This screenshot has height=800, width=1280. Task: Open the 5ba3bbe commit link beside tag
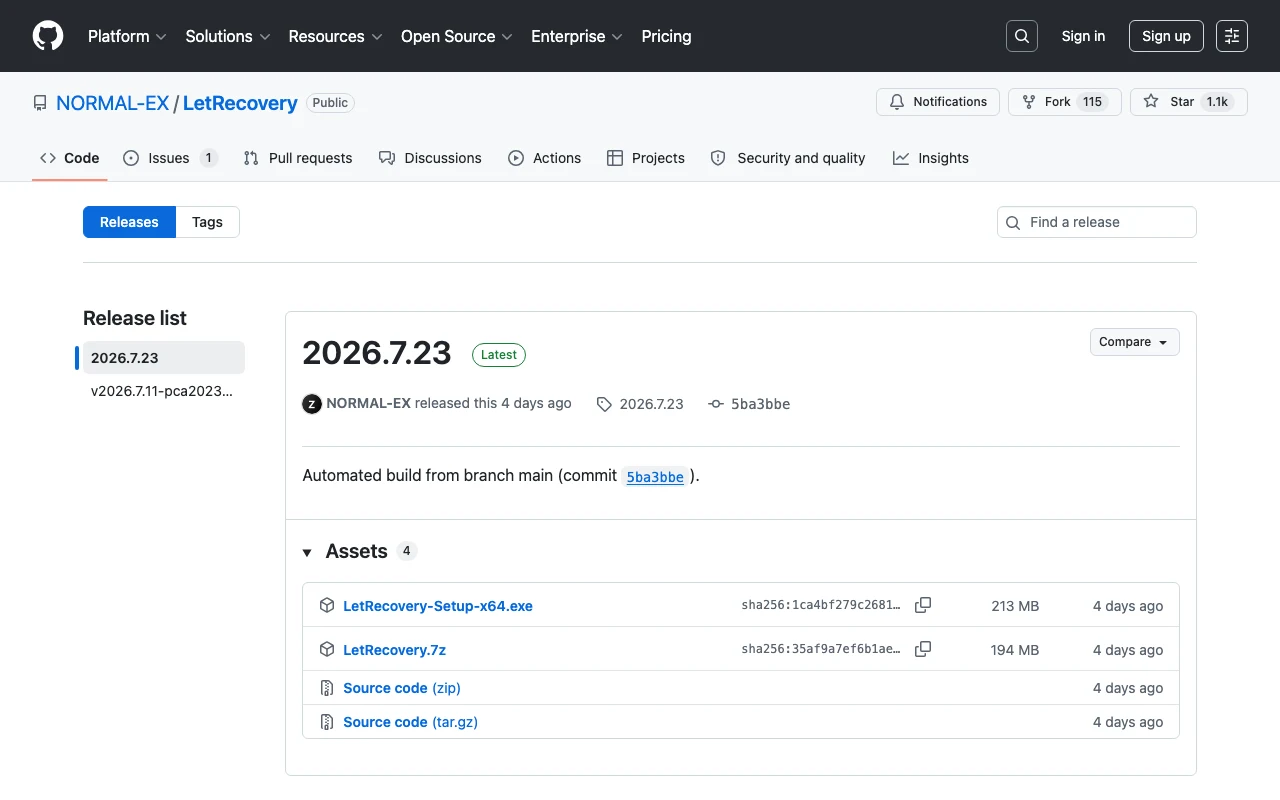click(749, 404)
